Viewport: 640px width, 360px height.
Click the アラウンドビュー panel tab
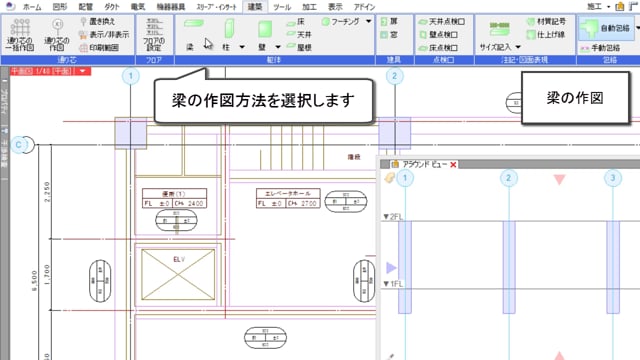(424, 164)
